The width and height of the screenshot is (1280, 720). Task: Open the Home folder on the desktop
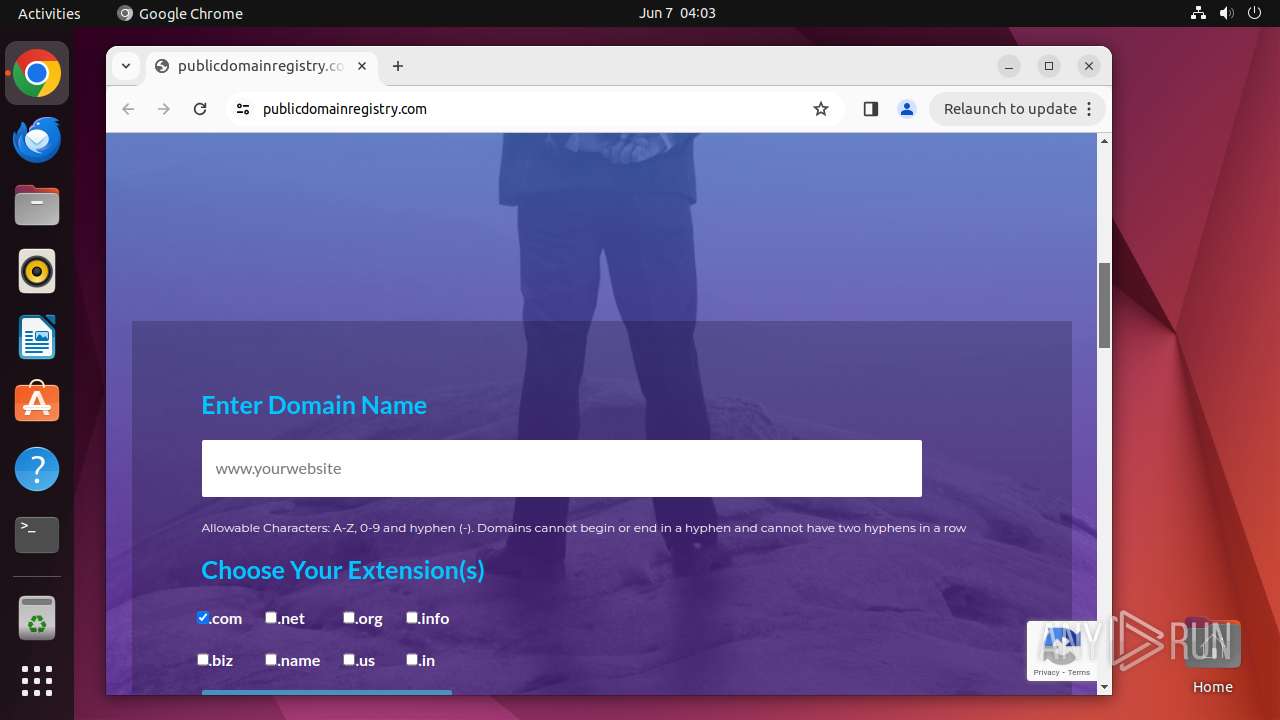click(1212, 658)
